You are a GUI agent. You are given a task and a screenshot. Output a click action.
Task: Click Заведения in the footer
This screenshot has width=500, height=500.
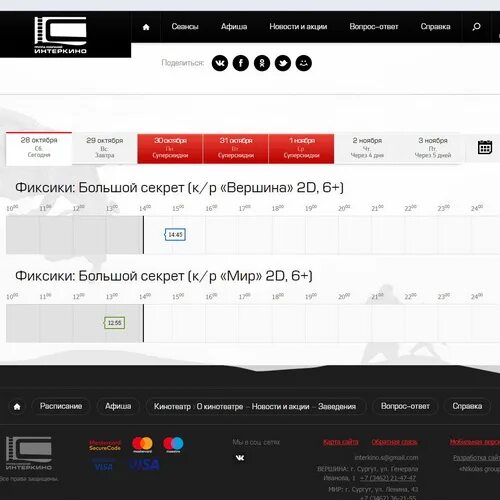point(337,407)
